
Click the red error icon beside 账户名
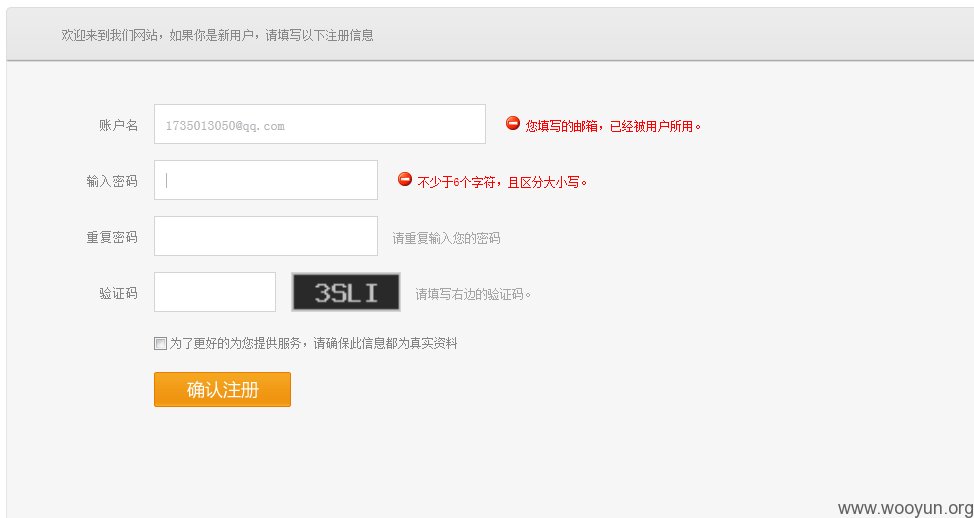[x=512, y=124]
